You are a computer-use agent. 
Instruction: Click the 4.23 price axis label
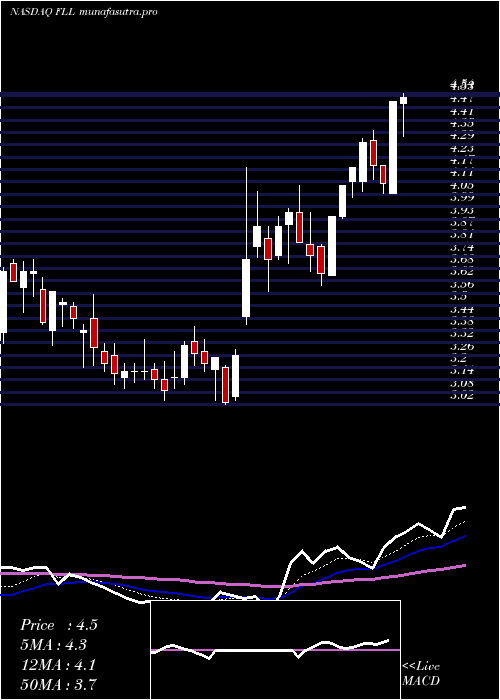click(x=462, y=148)
